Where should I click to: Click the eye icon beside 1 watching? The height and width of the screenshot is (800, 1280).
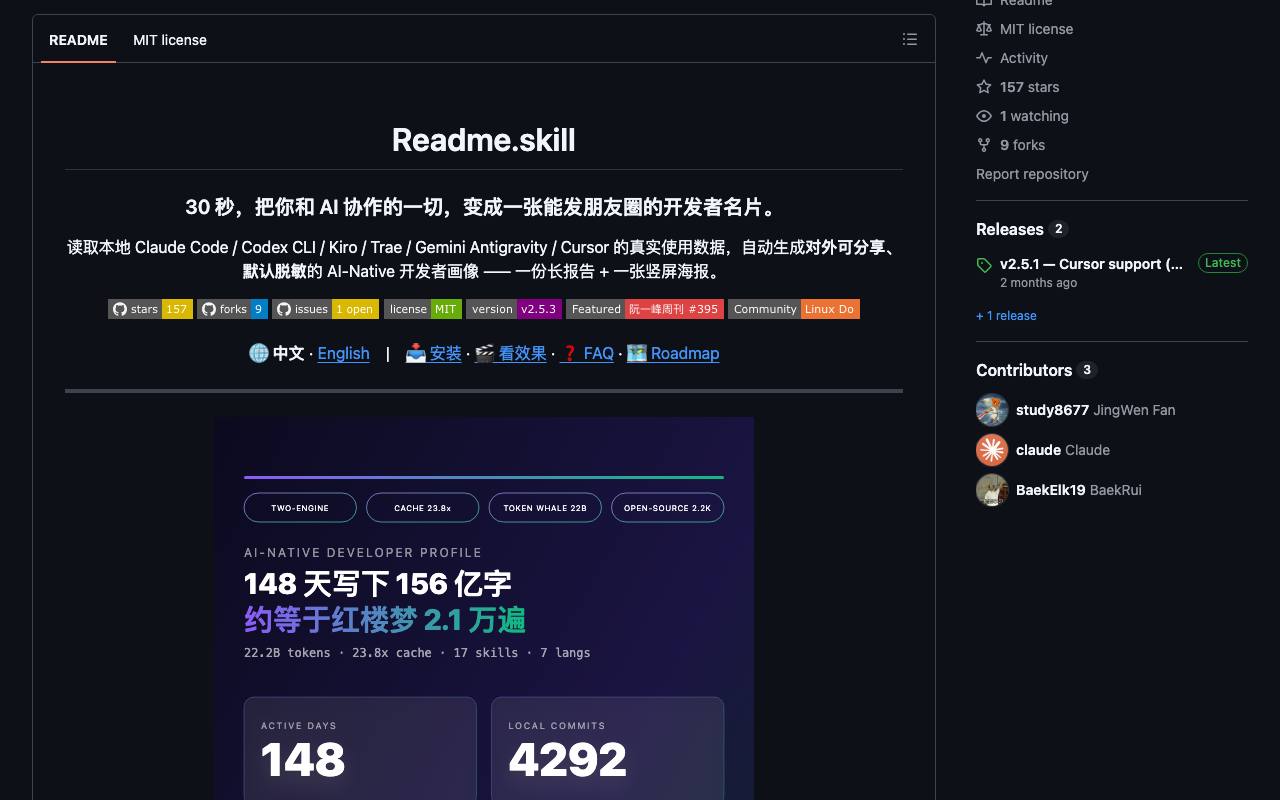point(984,116)
